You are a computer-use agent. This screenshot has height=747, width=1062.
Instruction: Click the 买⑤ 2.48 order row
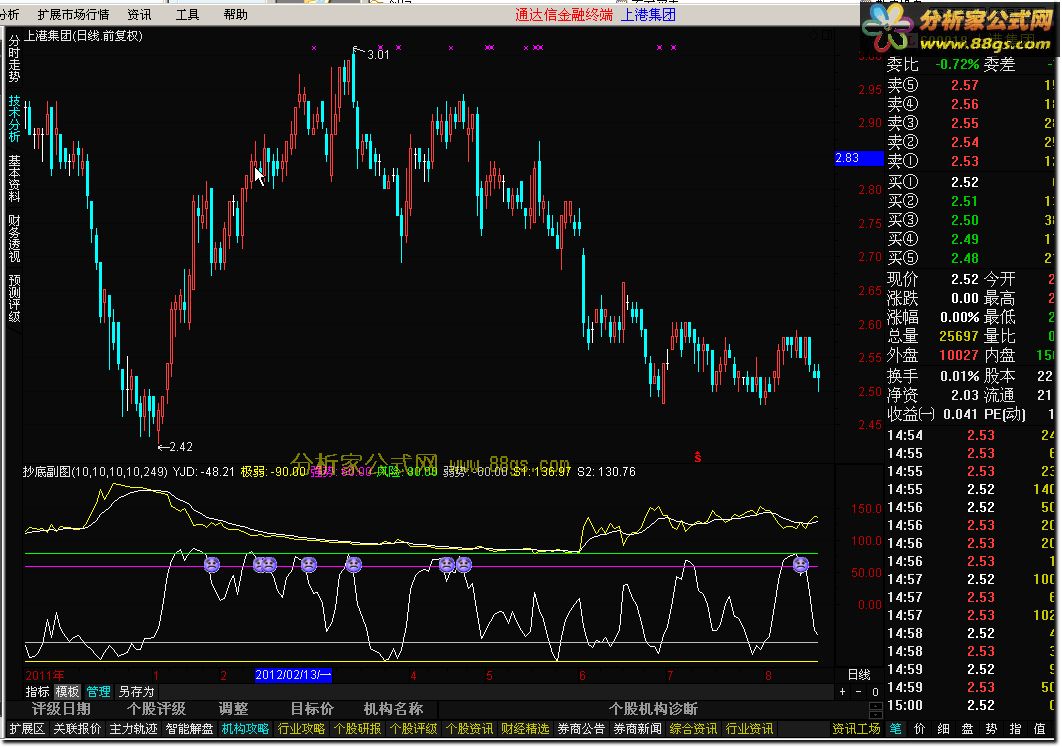pos(971,258)
